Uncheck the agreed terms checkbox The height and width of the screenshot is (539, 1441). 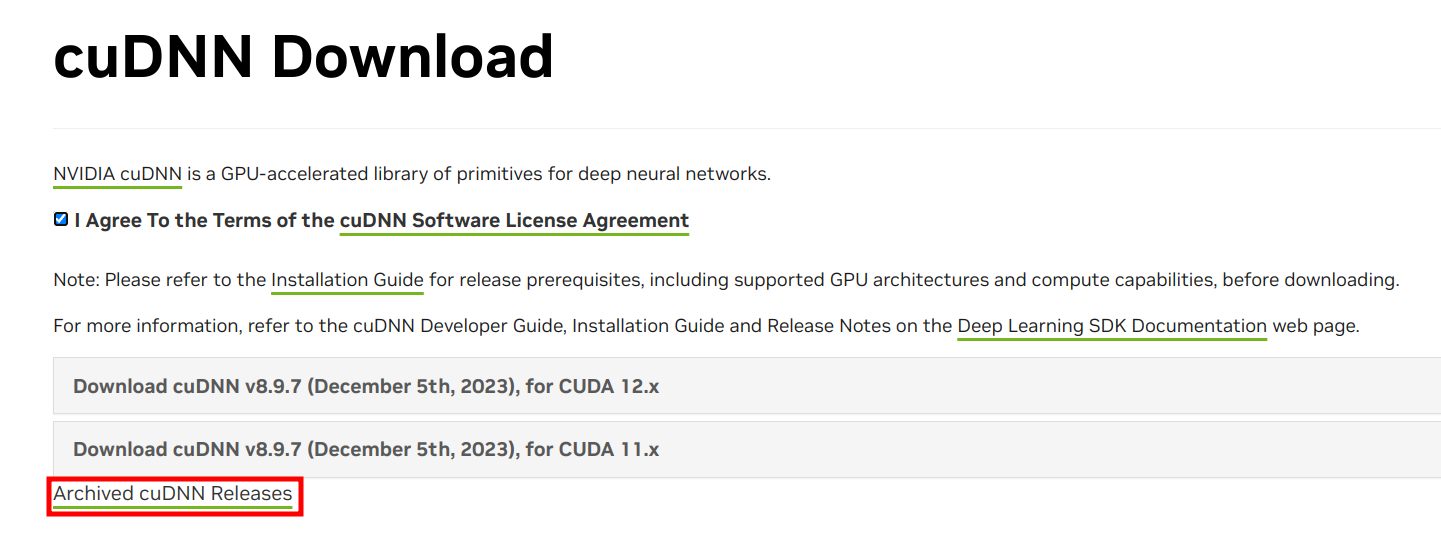[61, 220]
